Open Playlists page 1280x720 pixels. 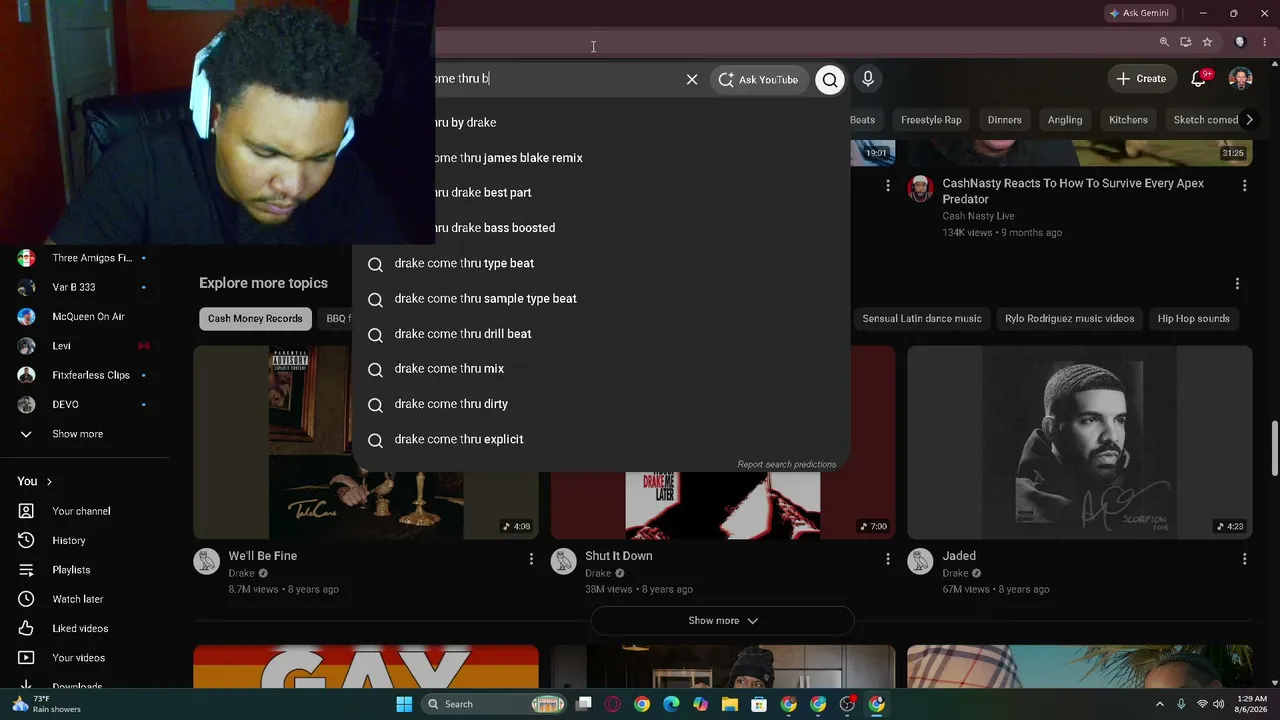85,570
